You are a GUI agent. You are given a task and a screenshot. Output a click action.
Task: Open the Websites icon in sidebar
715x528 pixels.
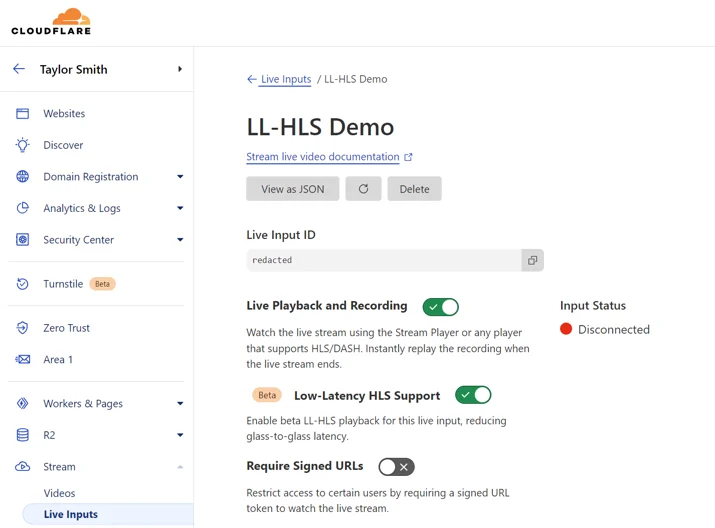(x=22, y=114)
